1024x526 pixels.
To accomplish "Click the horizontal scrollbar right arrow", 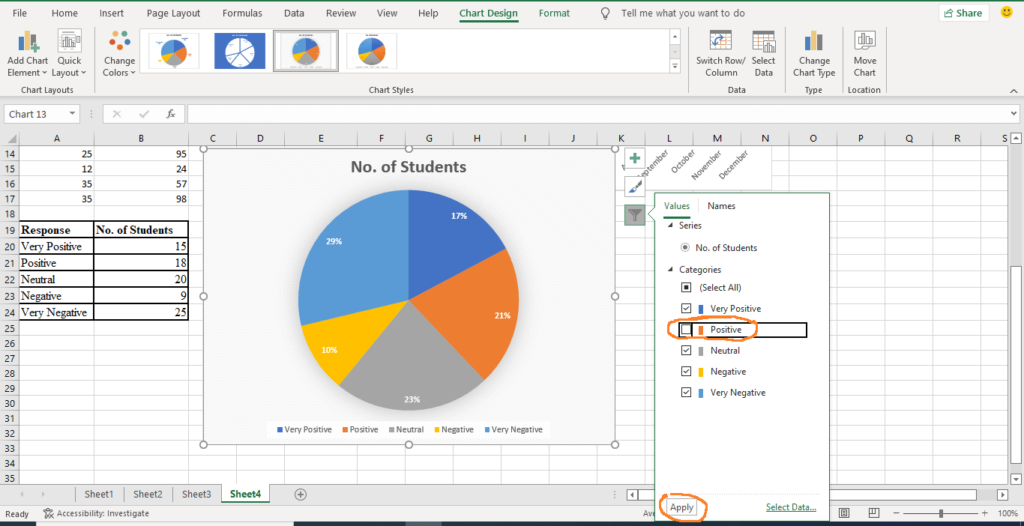I will pyautogui.click(x=1002, y=495).
